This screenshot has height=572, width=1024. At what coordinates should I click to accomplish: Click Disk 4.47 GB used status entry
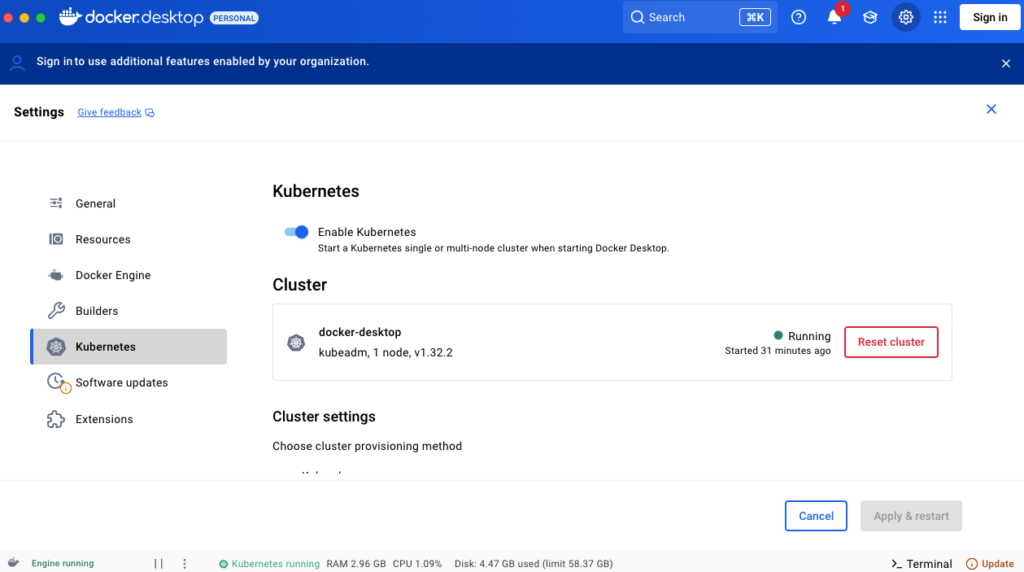pyautogui.click(x=534, y=564)
